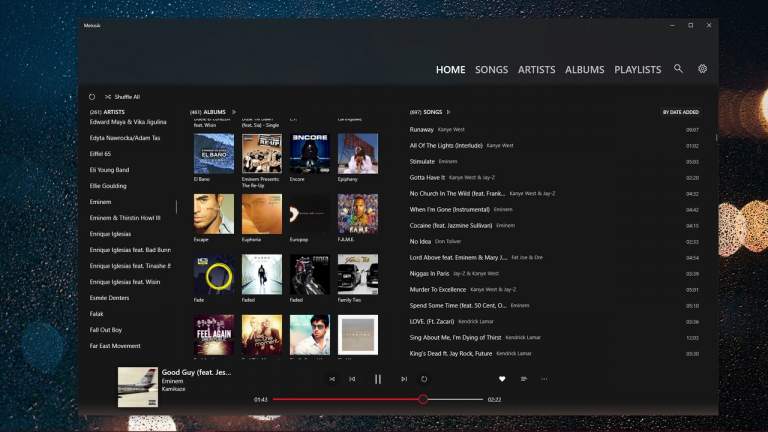Expand the ALBUMS section arrow
Viewport: 768px width, 432px height.
(234, 112)
